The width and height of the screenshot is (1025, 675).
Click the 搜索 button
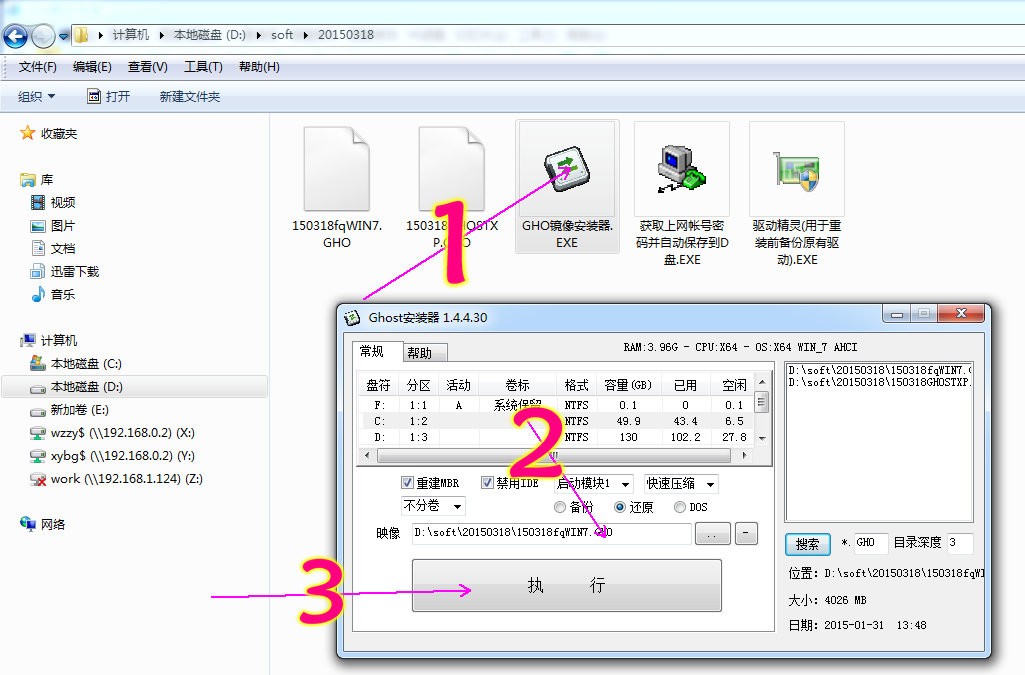pos(807,544)
